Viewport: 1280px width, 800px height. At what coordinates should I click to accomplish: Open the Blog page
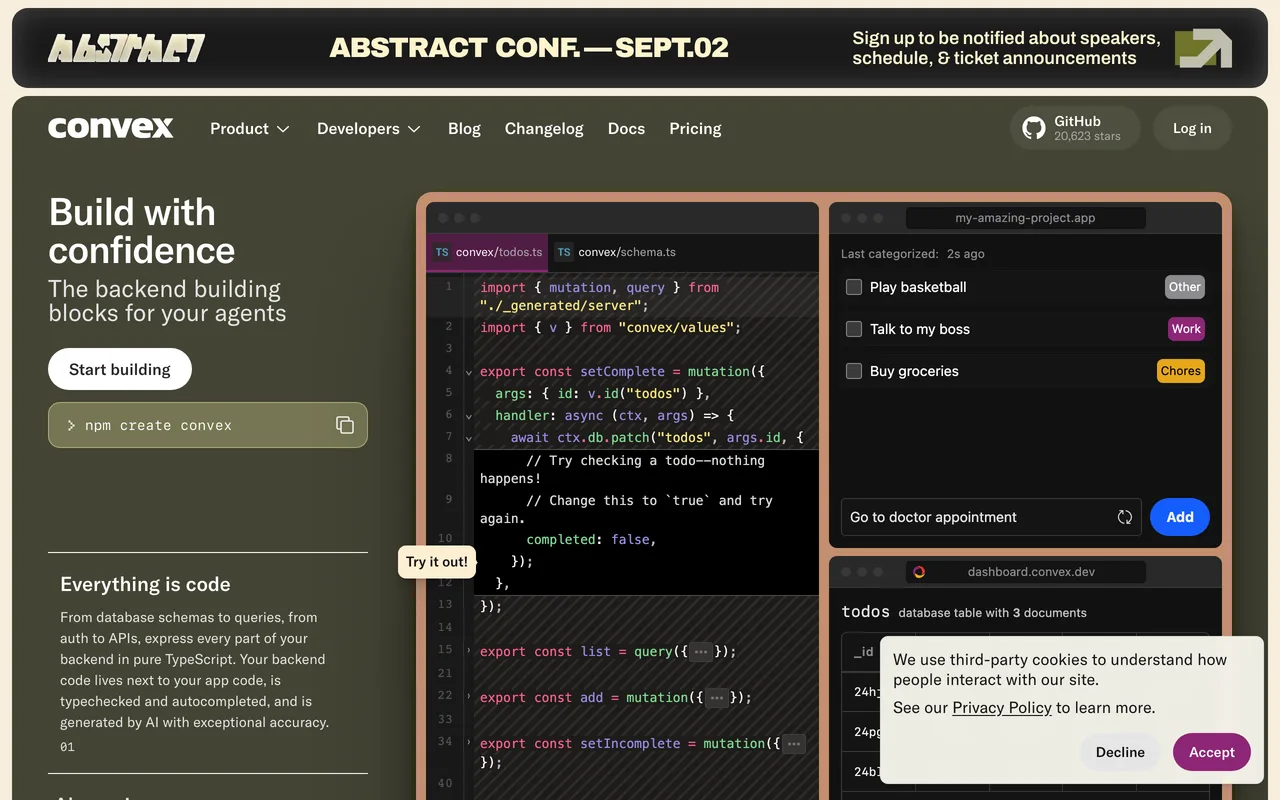coord(464,128)
